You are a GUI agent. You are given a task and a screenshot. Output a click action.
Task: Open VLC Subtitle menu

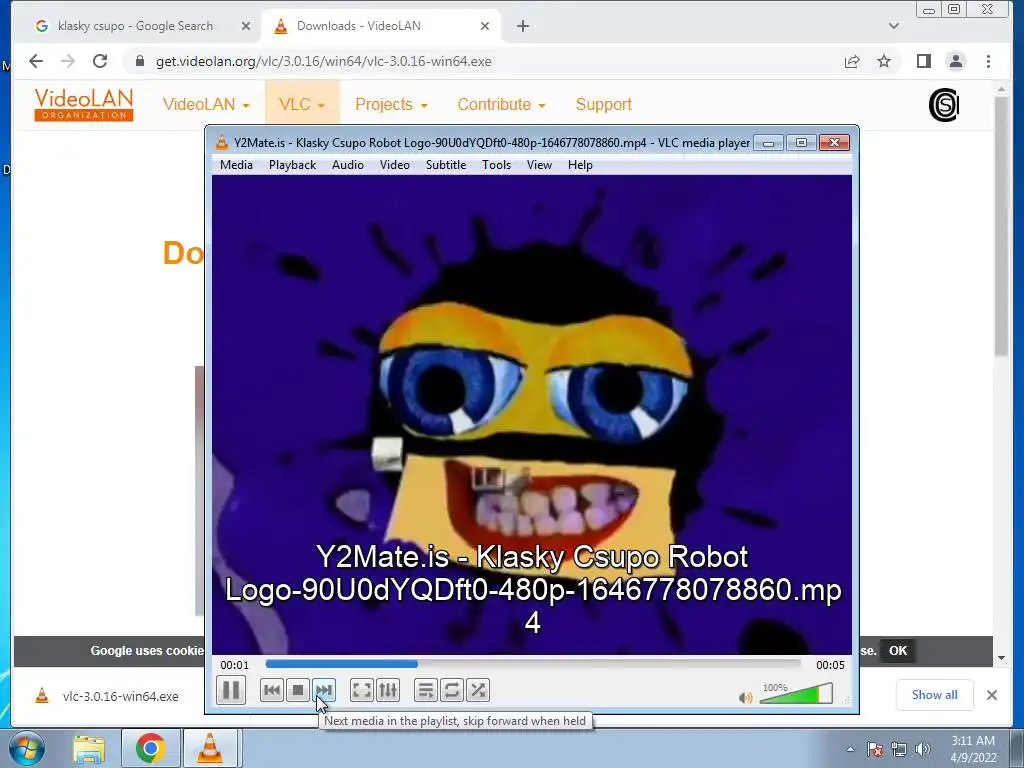446,165
